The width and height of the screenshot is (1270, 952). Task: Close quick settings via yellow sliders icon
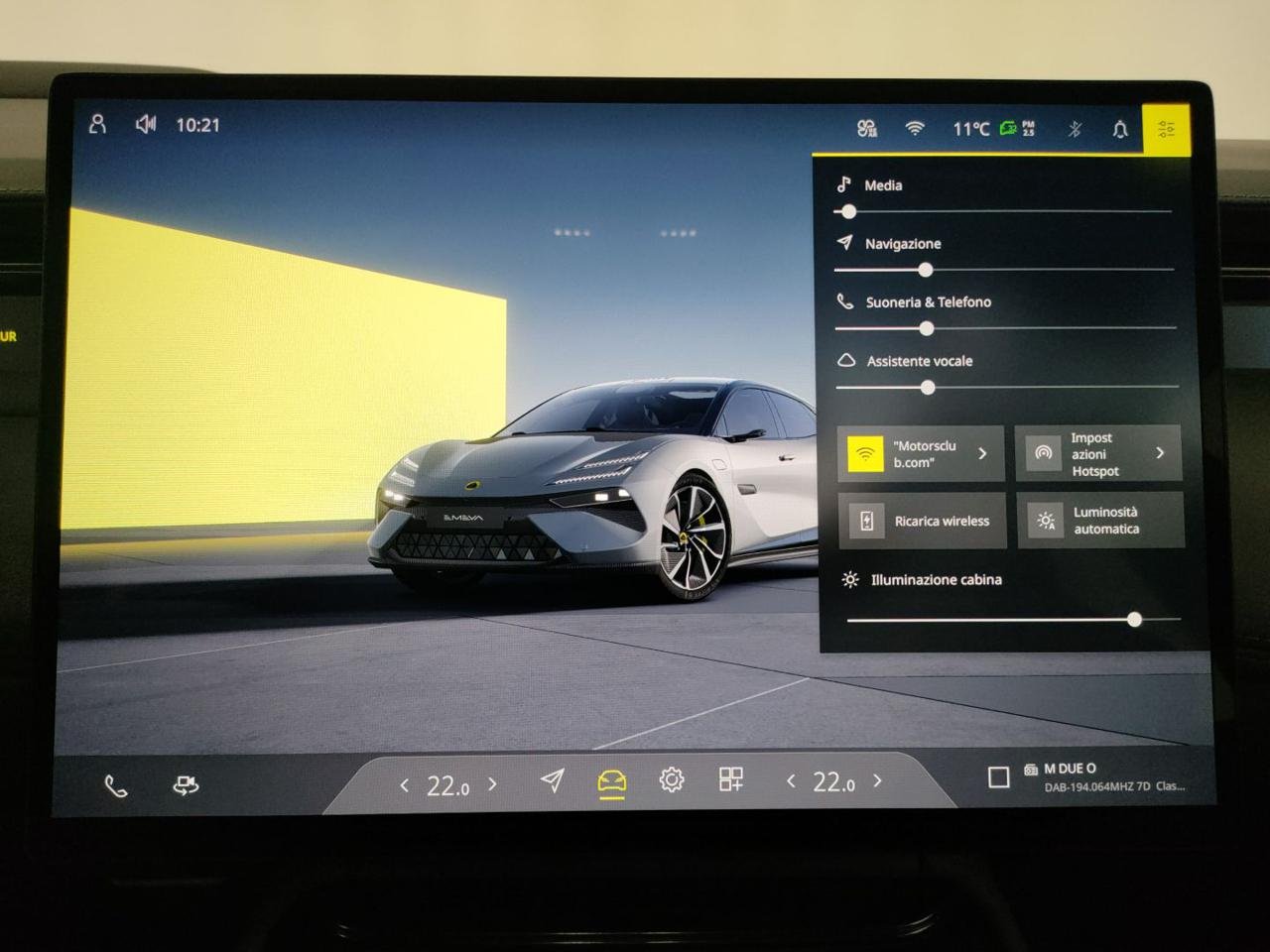pyautogui.click(x=1166, y=129)
